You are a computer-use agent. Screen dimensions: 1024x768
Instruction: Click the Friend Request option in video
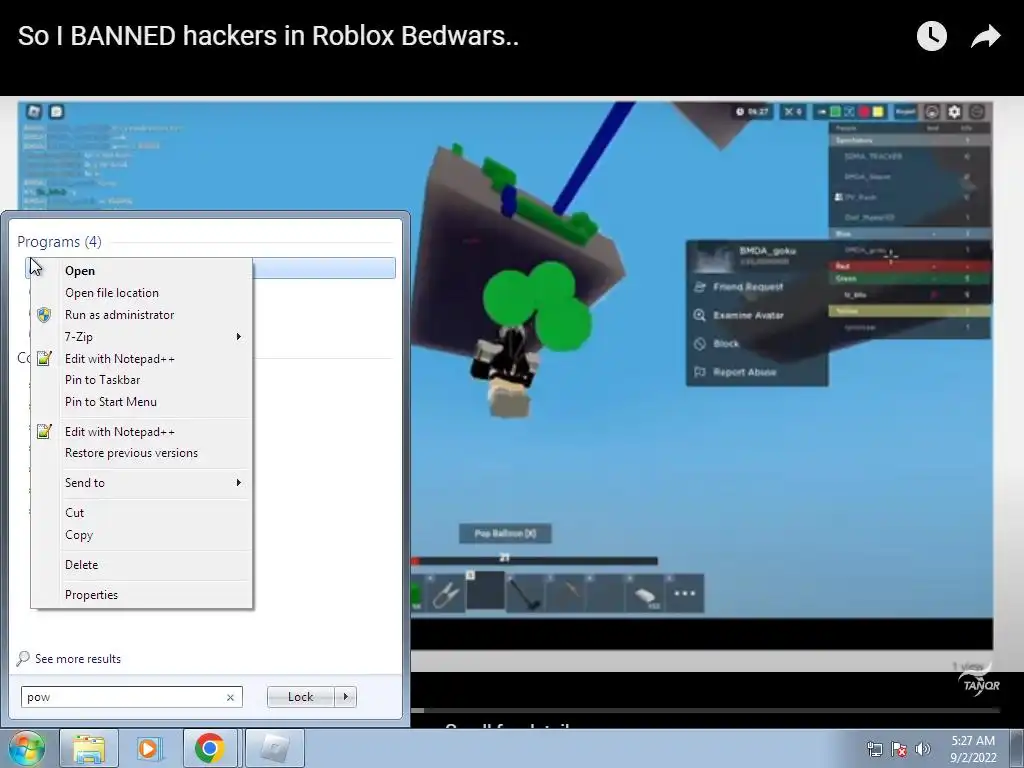click(x=748, y=287)
